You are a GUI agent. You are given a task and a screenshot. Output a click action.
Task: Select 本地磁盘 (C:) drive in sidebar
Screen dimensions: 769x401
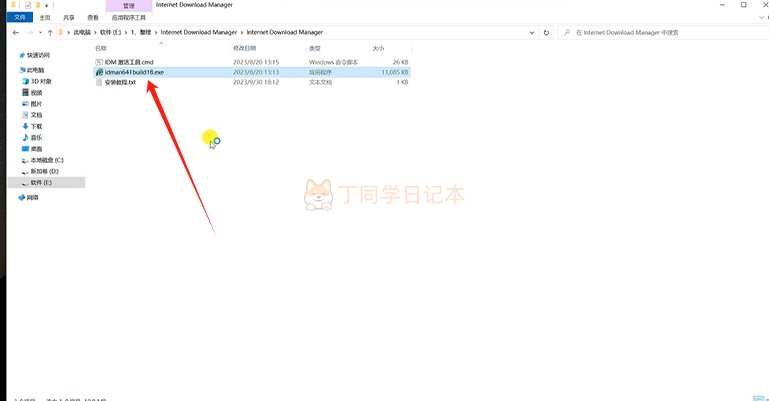[43, 160]
